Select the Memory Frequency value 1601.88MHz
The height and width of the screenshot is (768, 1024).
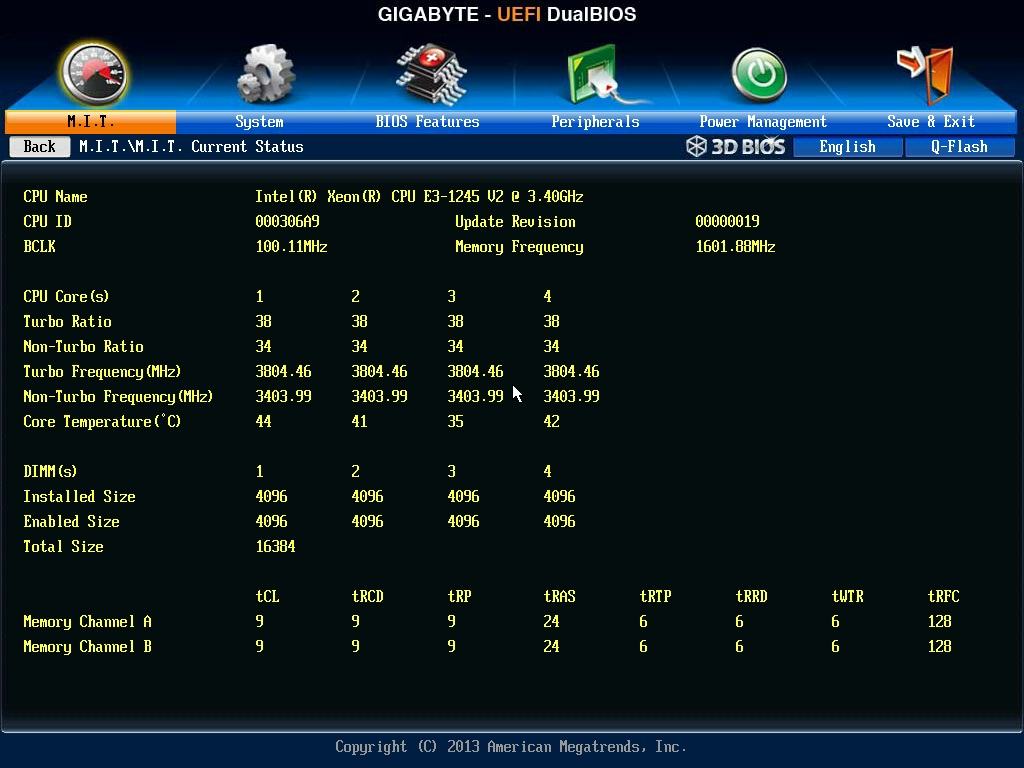[x=735, y=246]
